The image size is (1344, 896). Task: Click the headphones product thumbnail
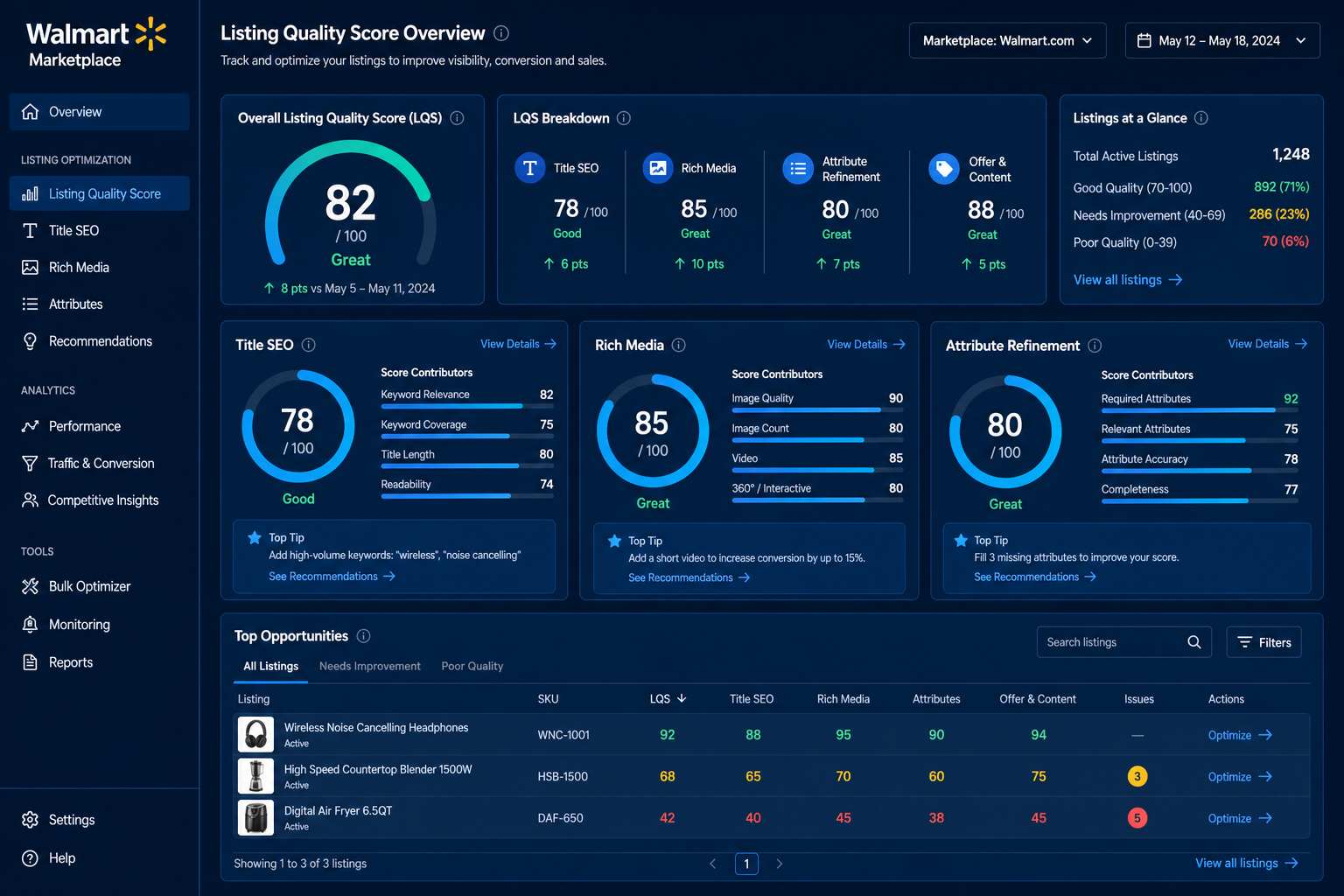pos(255,735)
